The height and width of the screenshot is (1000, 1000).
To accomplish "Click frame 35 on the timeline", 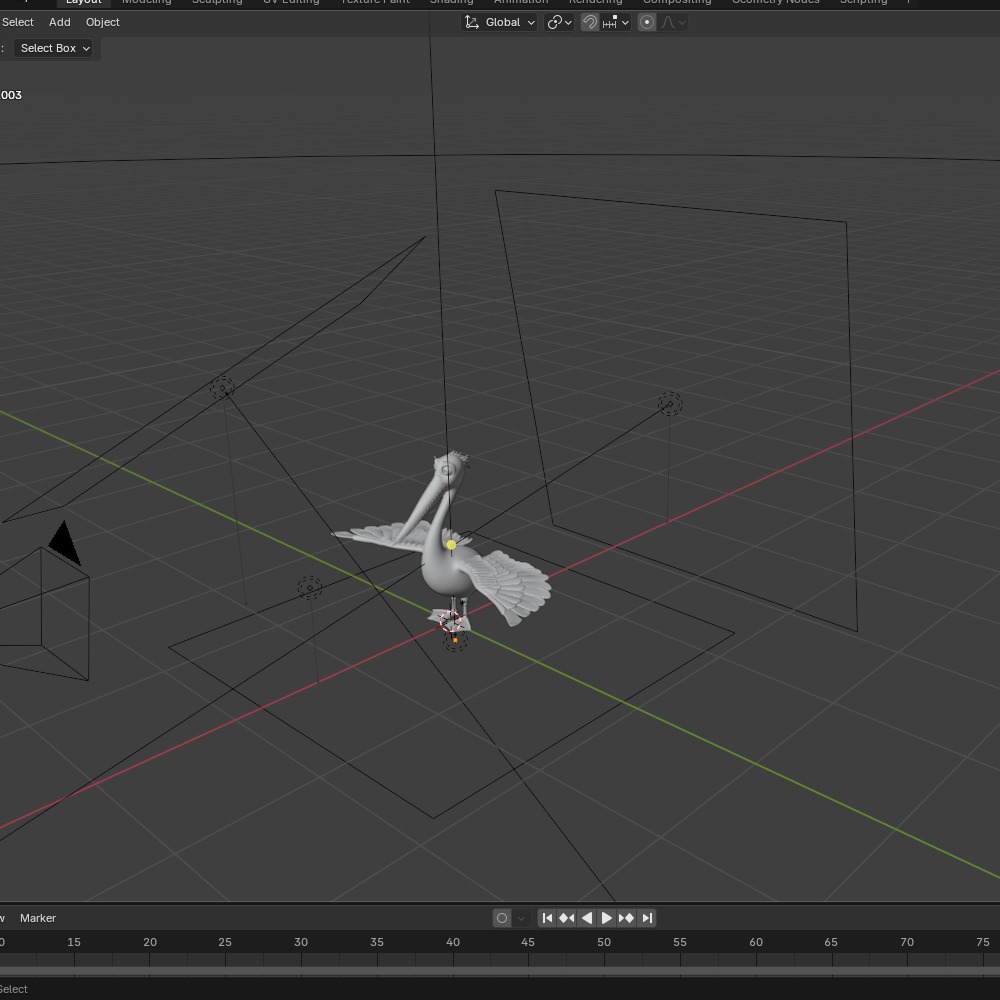I will 377,942.
